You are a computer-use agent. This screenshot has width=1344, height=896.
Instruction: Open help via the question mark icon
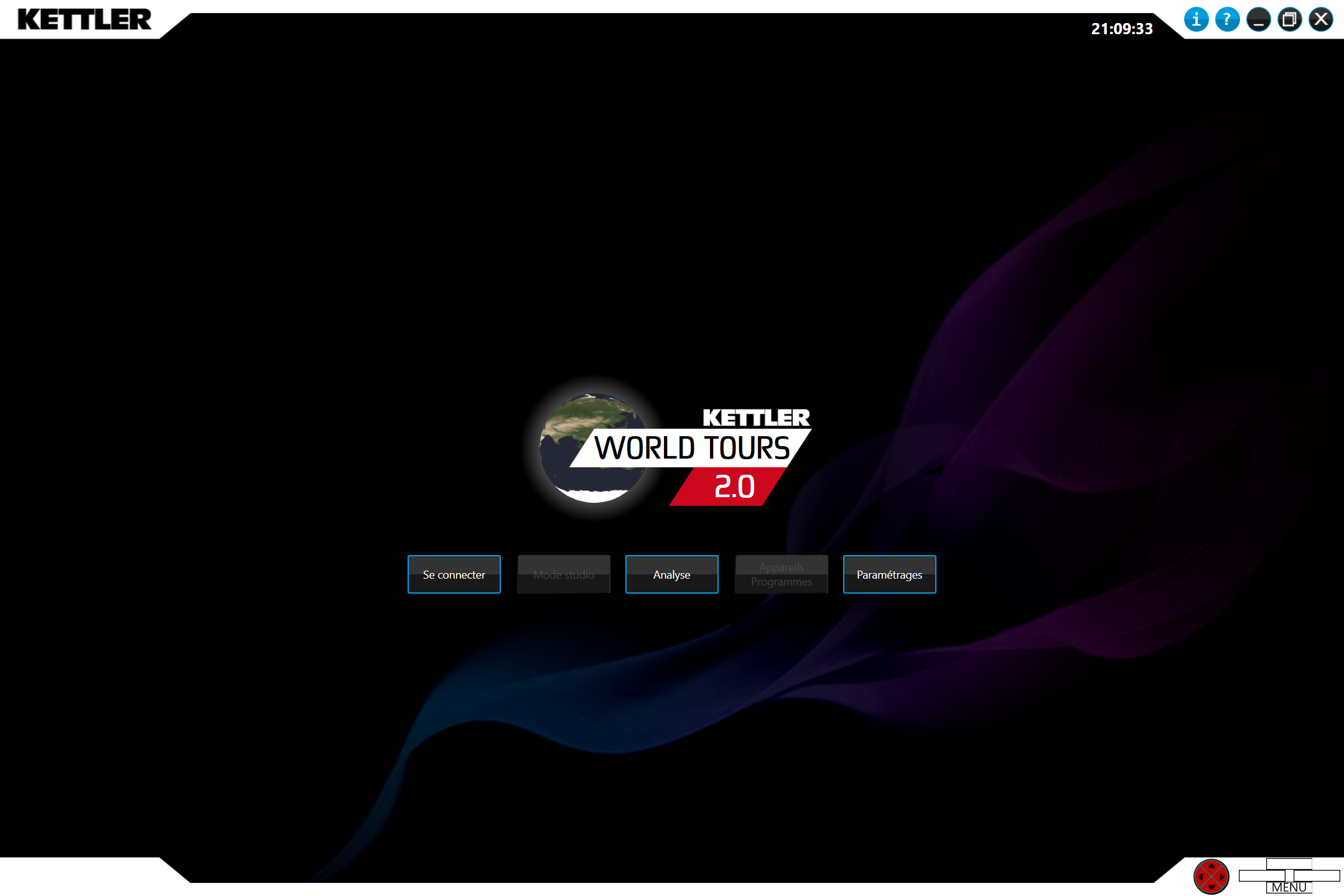click(1227, 19)
